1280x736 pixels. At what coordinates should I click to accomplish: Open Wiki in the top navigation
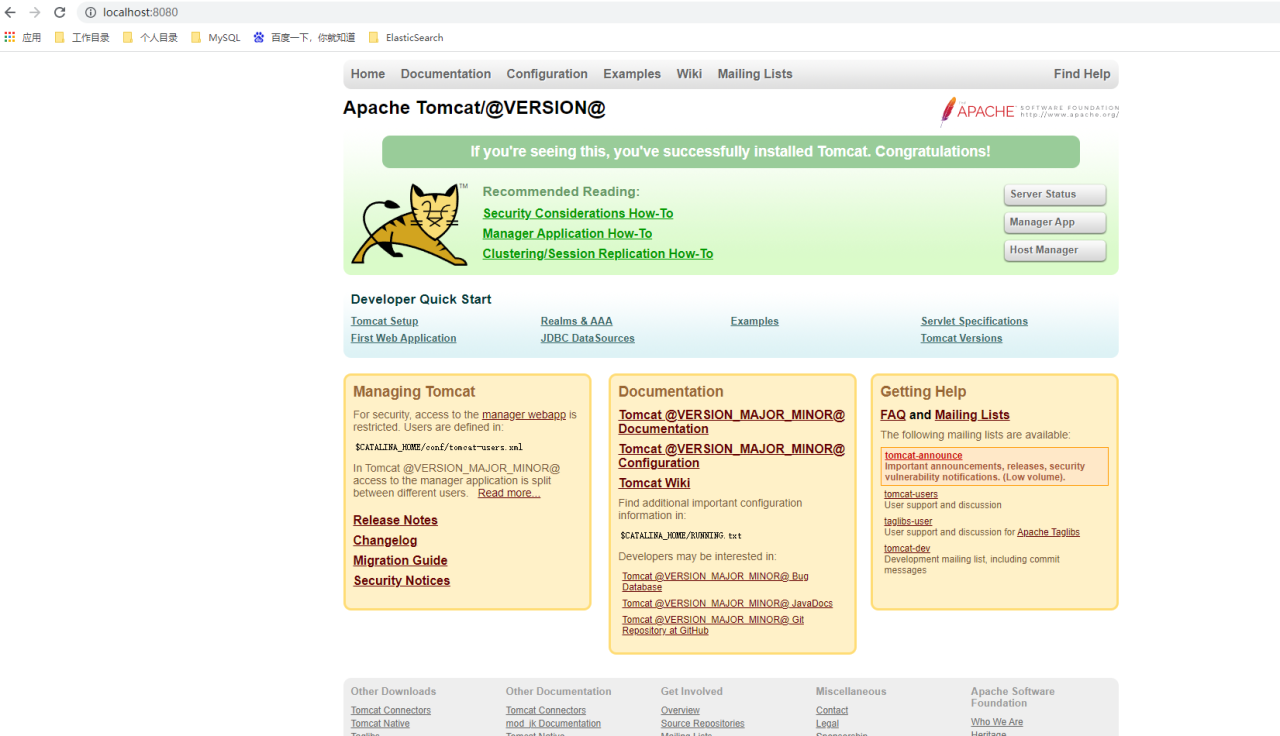click(x=689, y=74)
